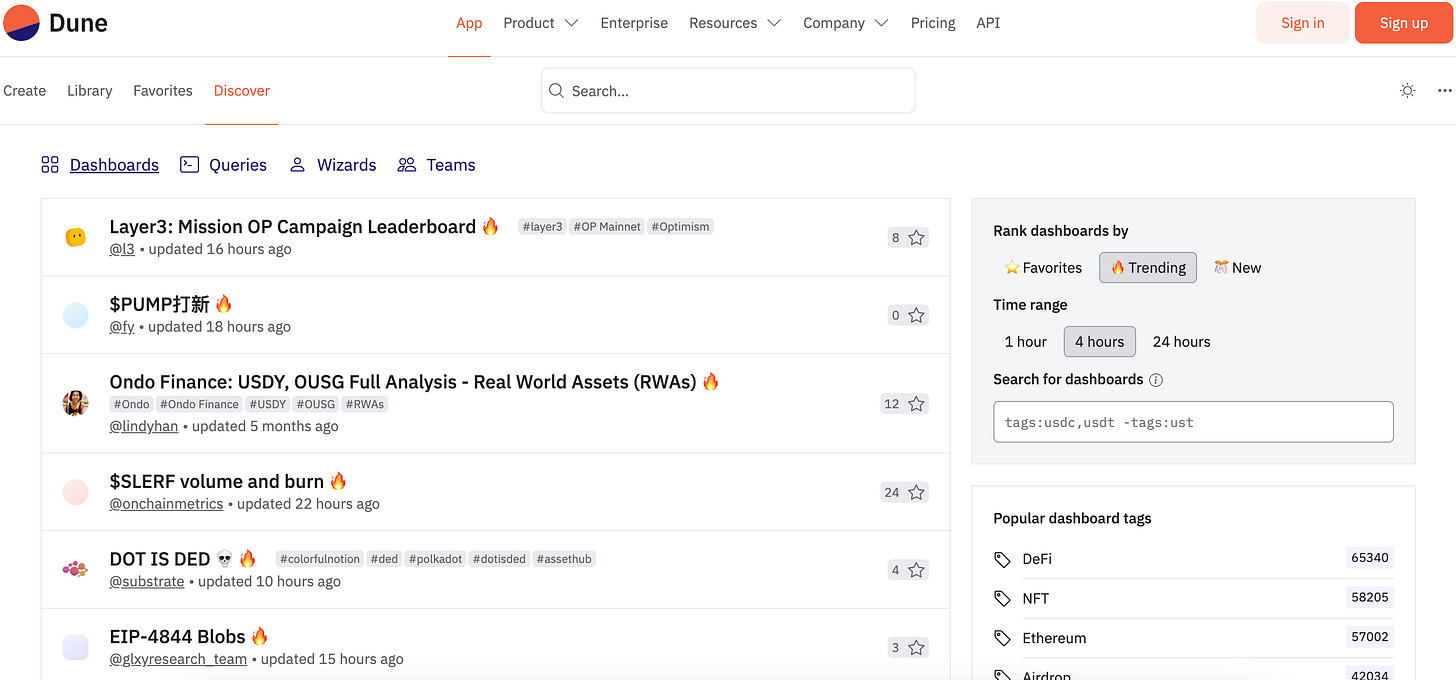Screen dimensions: 1456x680
Task: Set time range to 24 hours
Action: click(1181, 341)
